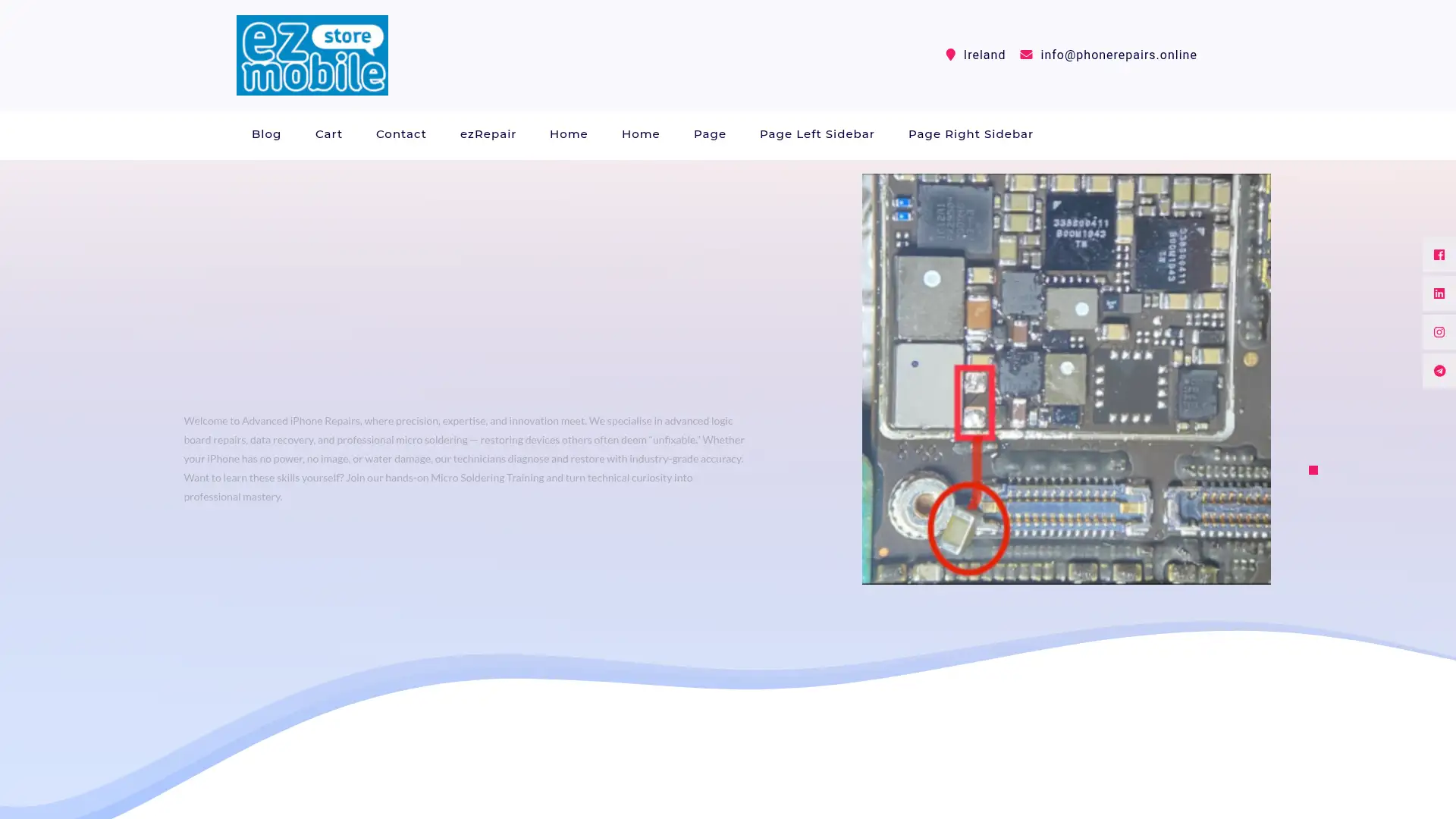
Task: Click the ez mobile store logo
Action: pyautogui.click(x=312, y=55)
